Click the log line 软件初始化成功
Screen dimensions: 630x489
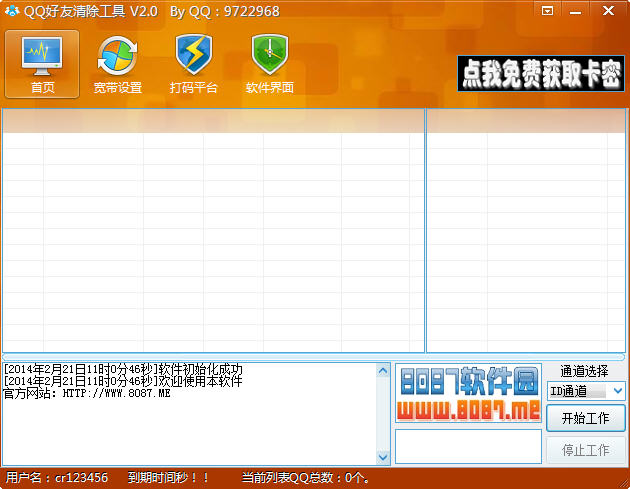(x=123, y=369)
